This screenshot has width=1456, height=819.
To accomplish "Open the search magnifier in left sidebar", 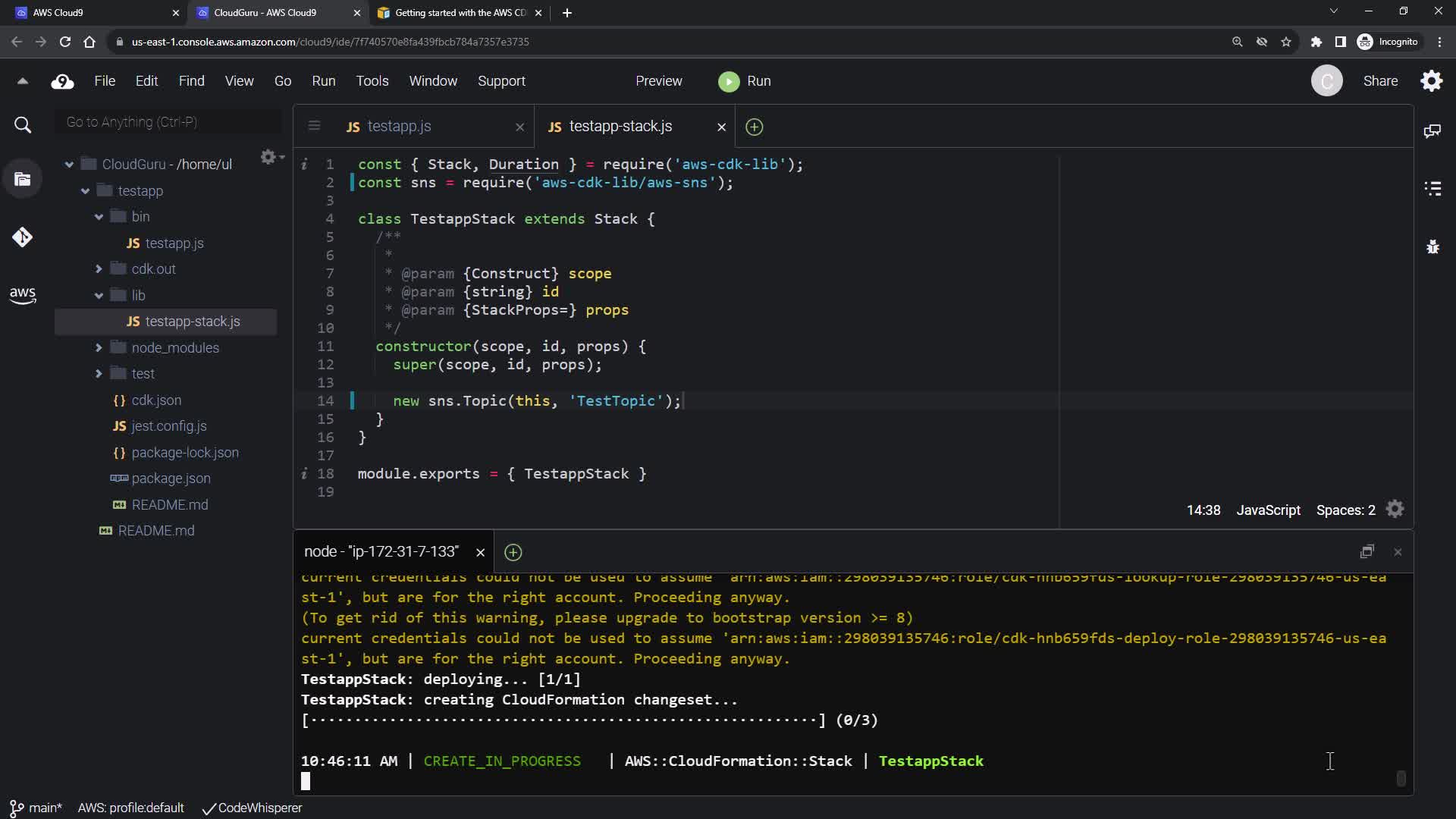I will pos(23,125).
